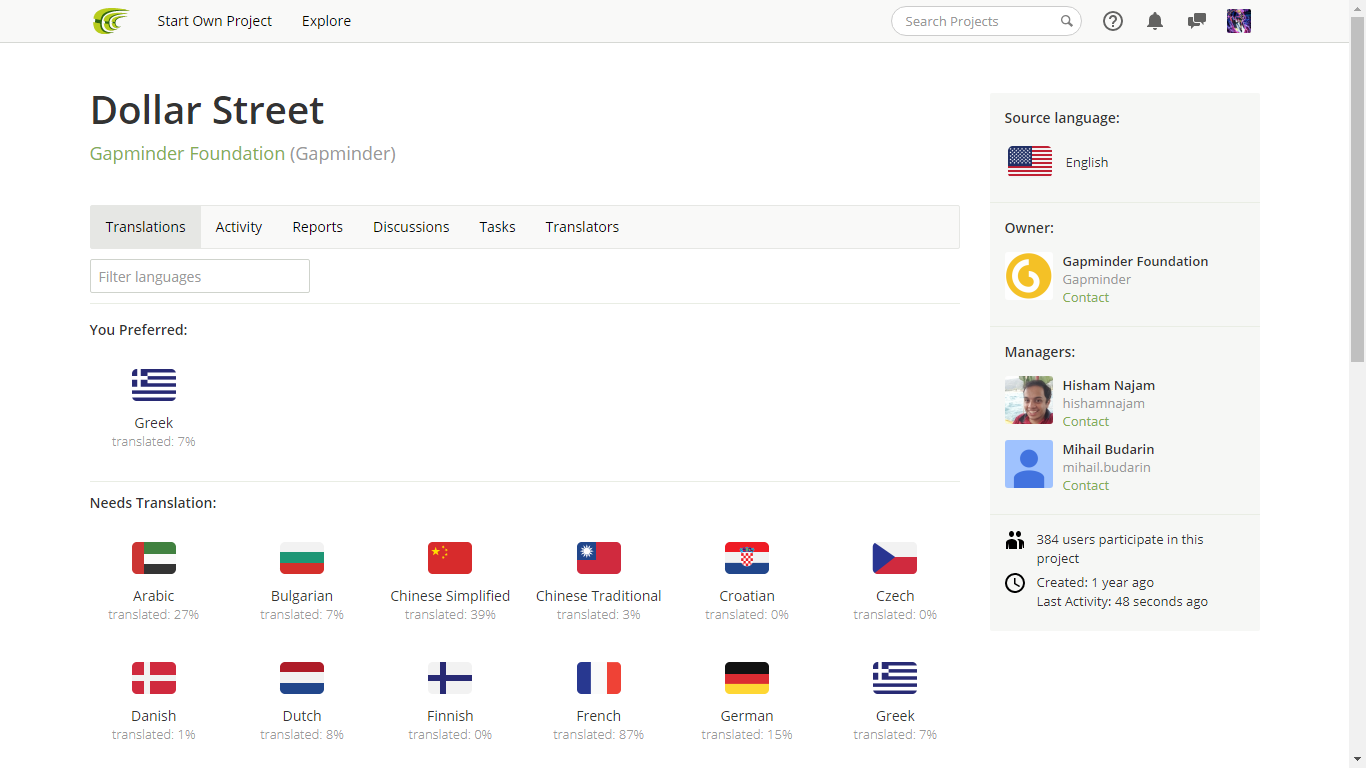Switch to Activity tab
Viewport: 1366px width, 768px height.
(239, 227)
